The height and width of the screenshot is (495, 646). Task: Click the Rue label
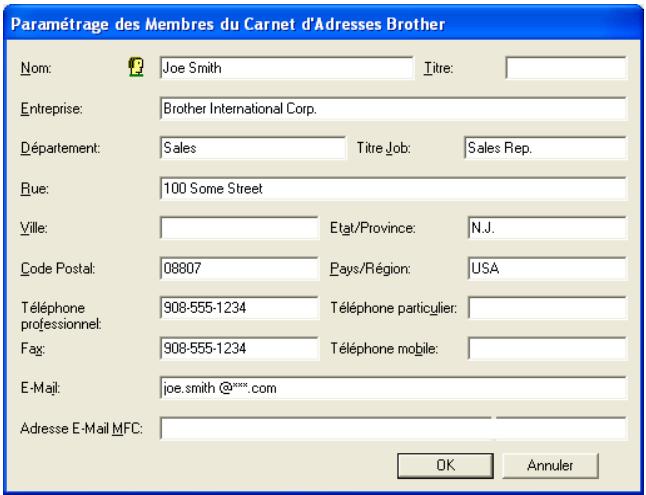pyautogui.click(x=35, y=188)
